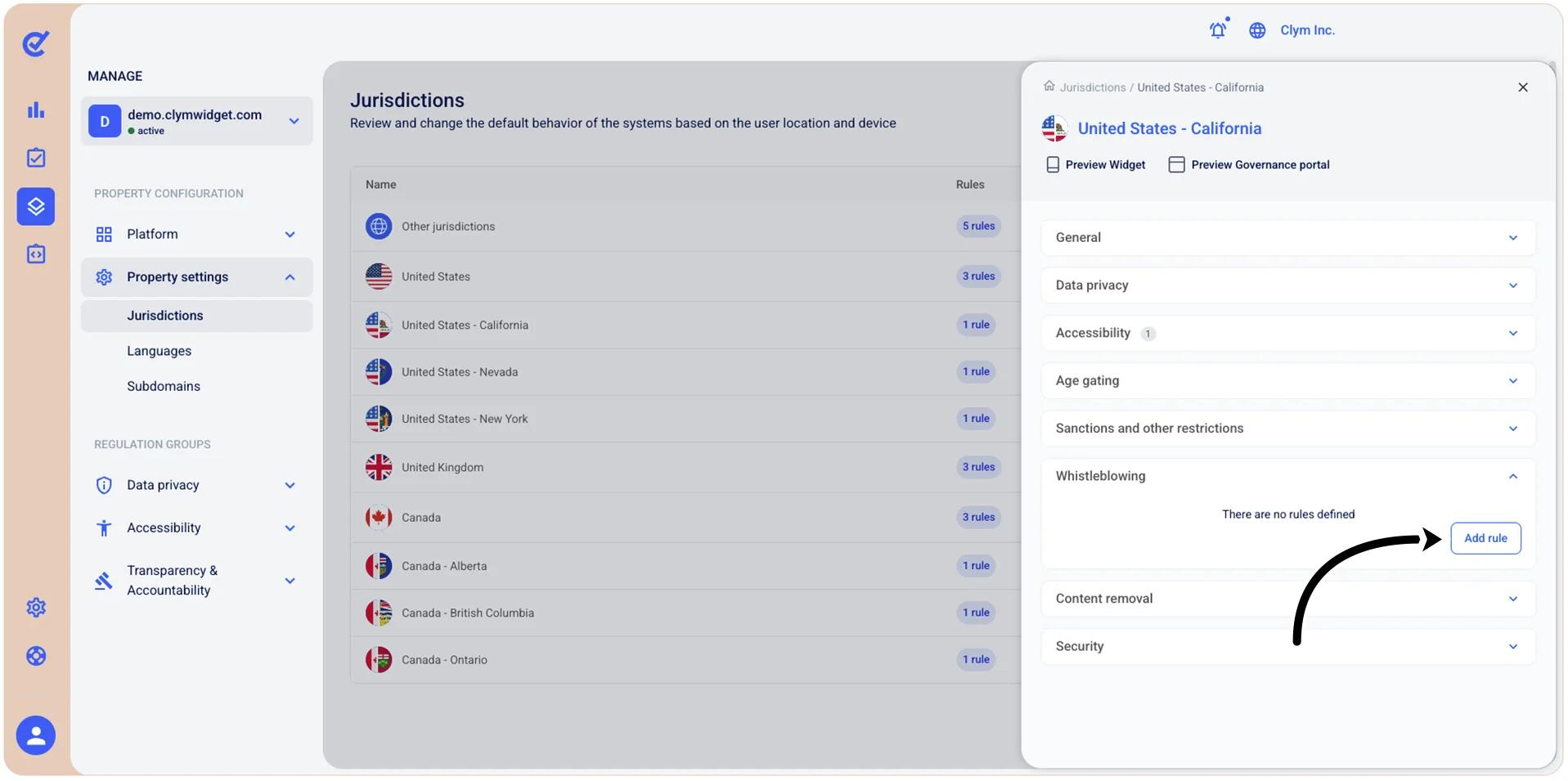Viewport: 1568px width, 781px height.
Task: Collapse the Whistleblowing section
Action: pyautogui.click(x=1288, y=476)
